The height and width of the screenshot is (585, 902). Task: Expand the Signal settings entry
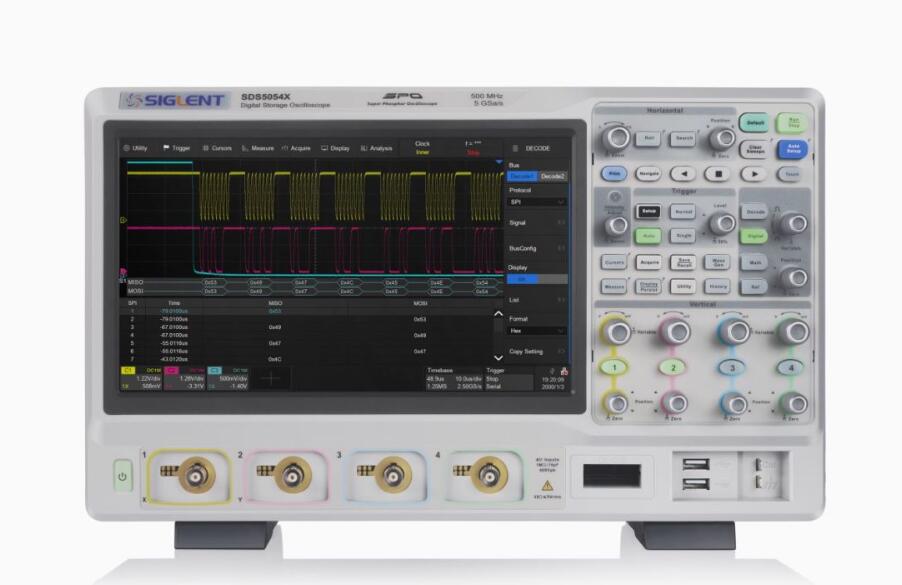pyautogui.click(x=537, y=223)
